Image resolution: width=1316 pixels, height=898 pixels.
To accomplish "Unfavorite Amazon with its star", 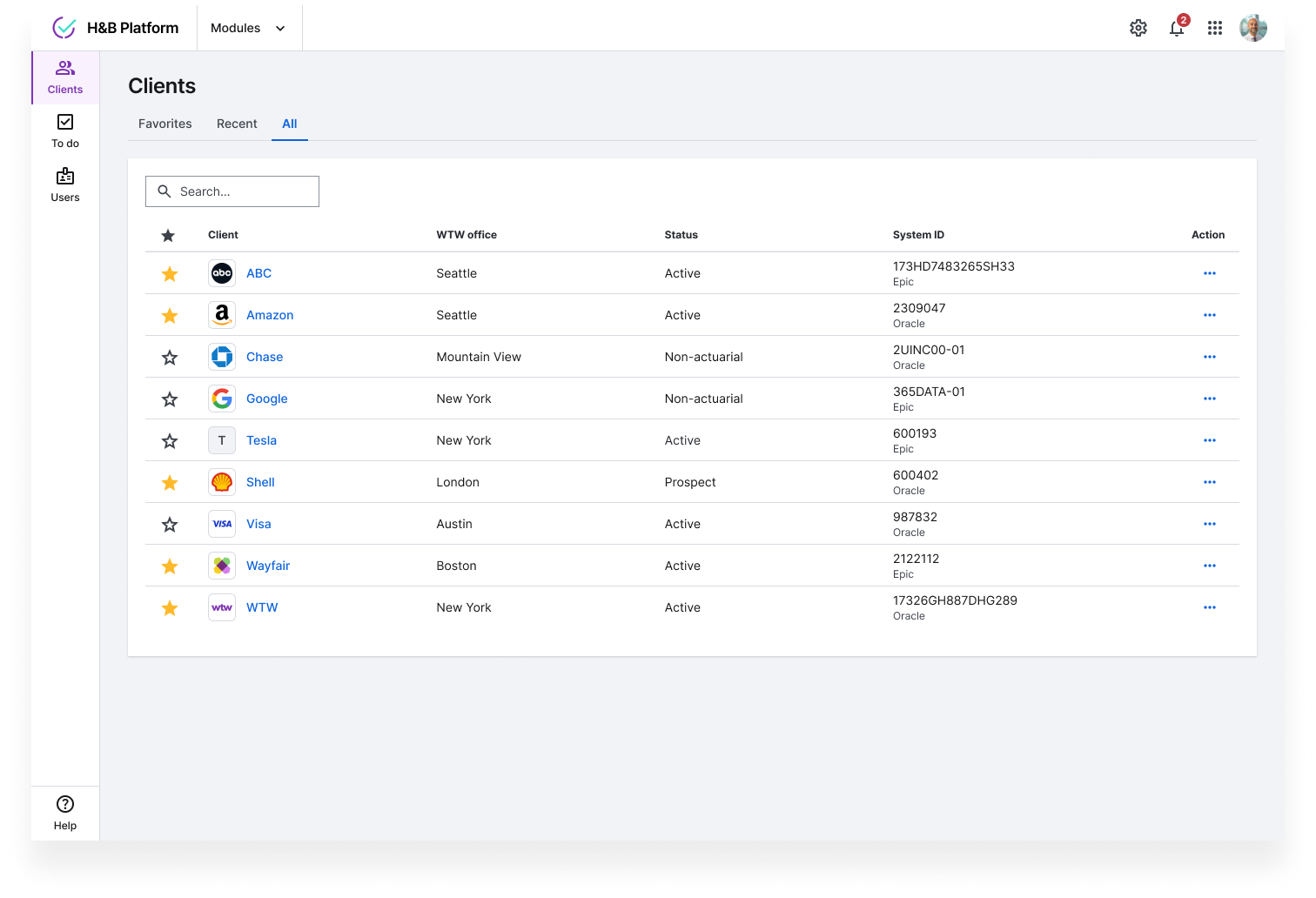I will tap(170, 316).
